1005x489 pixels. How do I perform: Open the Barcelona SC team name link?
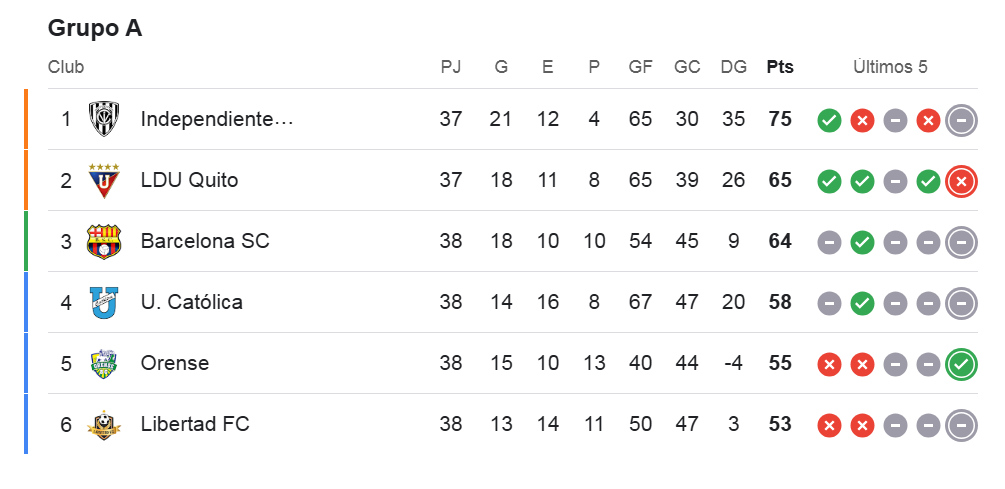[x=205, y=242]
